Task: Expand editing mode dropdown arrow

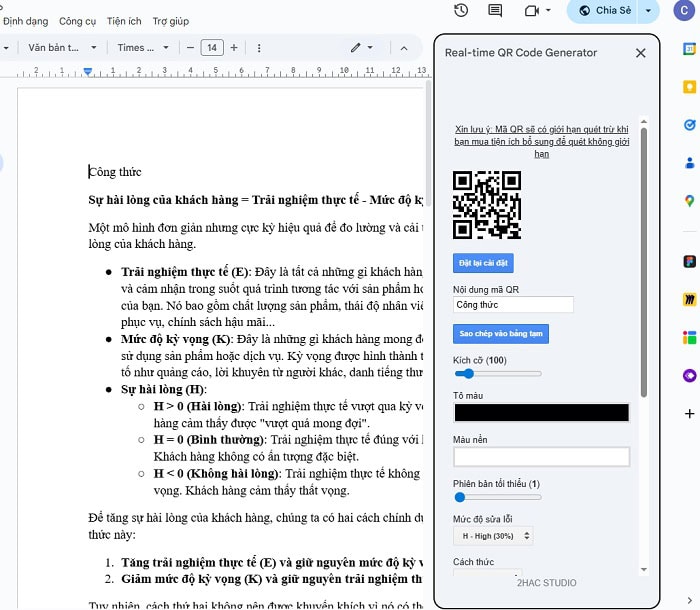Action: (x=370, y=47)
